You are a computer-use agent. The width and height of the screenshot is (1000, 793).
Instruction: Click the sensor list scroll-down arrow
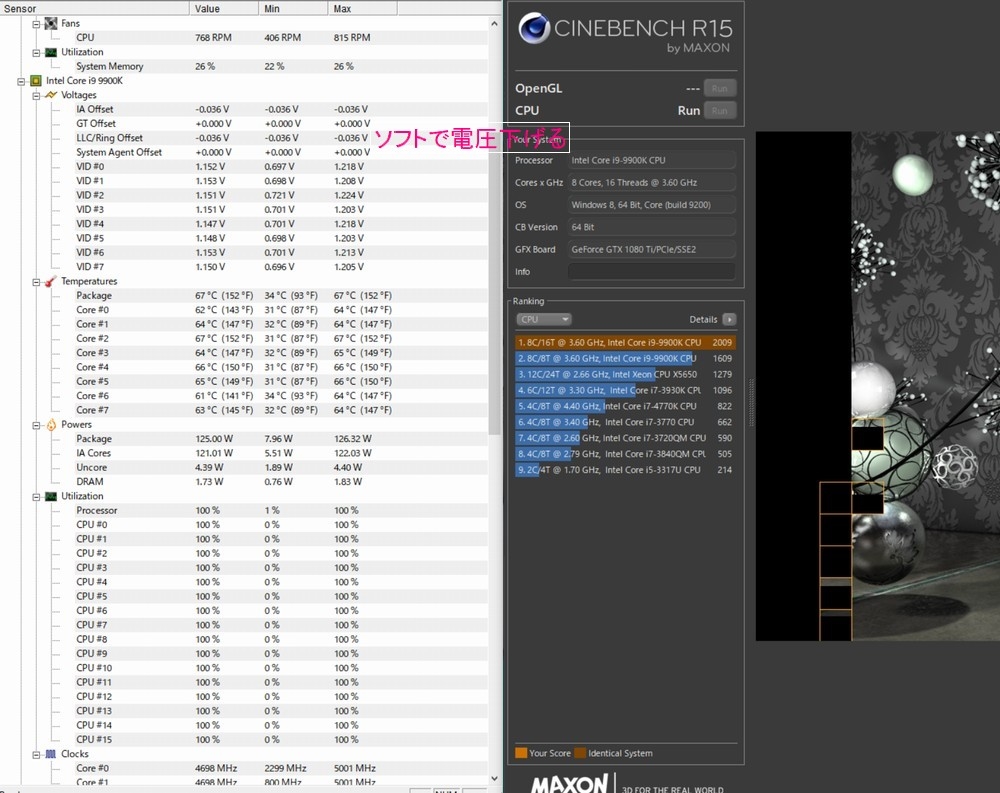(494, 778)
